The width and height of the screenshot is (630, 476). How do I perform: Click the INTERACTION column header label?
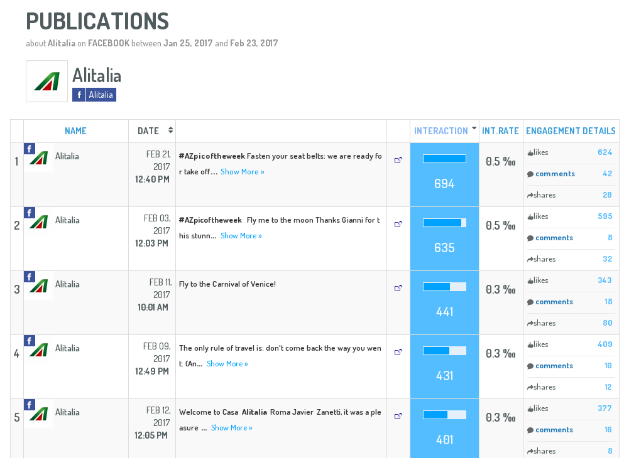pos(441,131)
